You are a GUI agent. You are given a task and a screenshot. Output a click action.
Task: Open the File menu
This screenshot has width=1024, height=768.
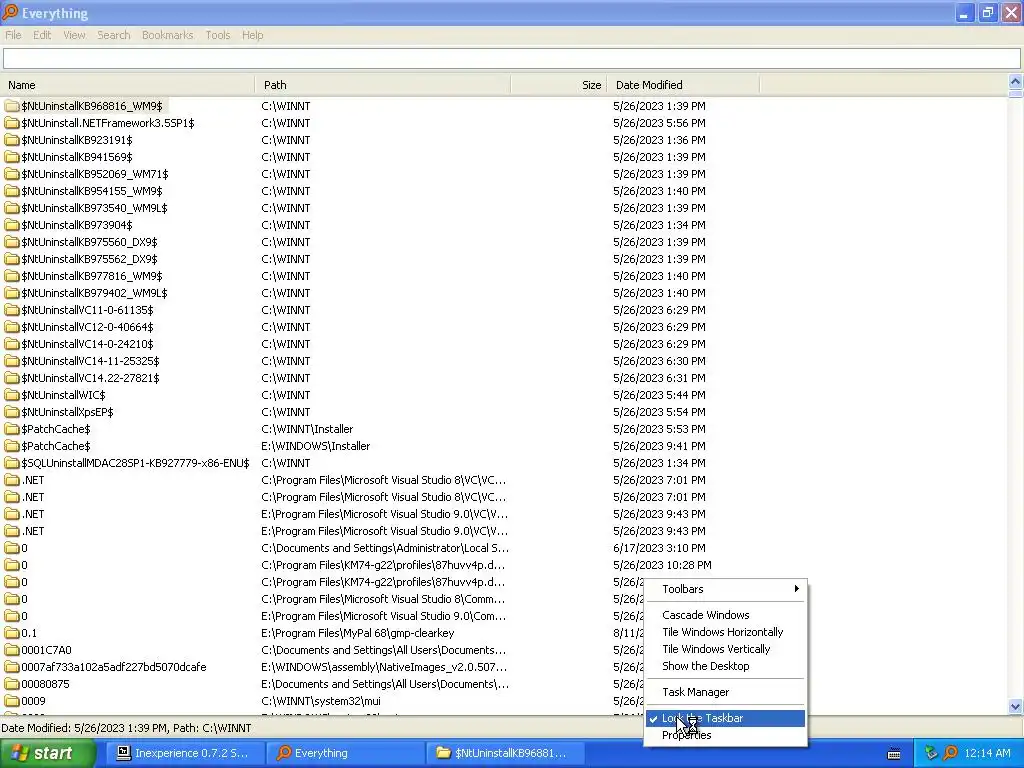13,35
